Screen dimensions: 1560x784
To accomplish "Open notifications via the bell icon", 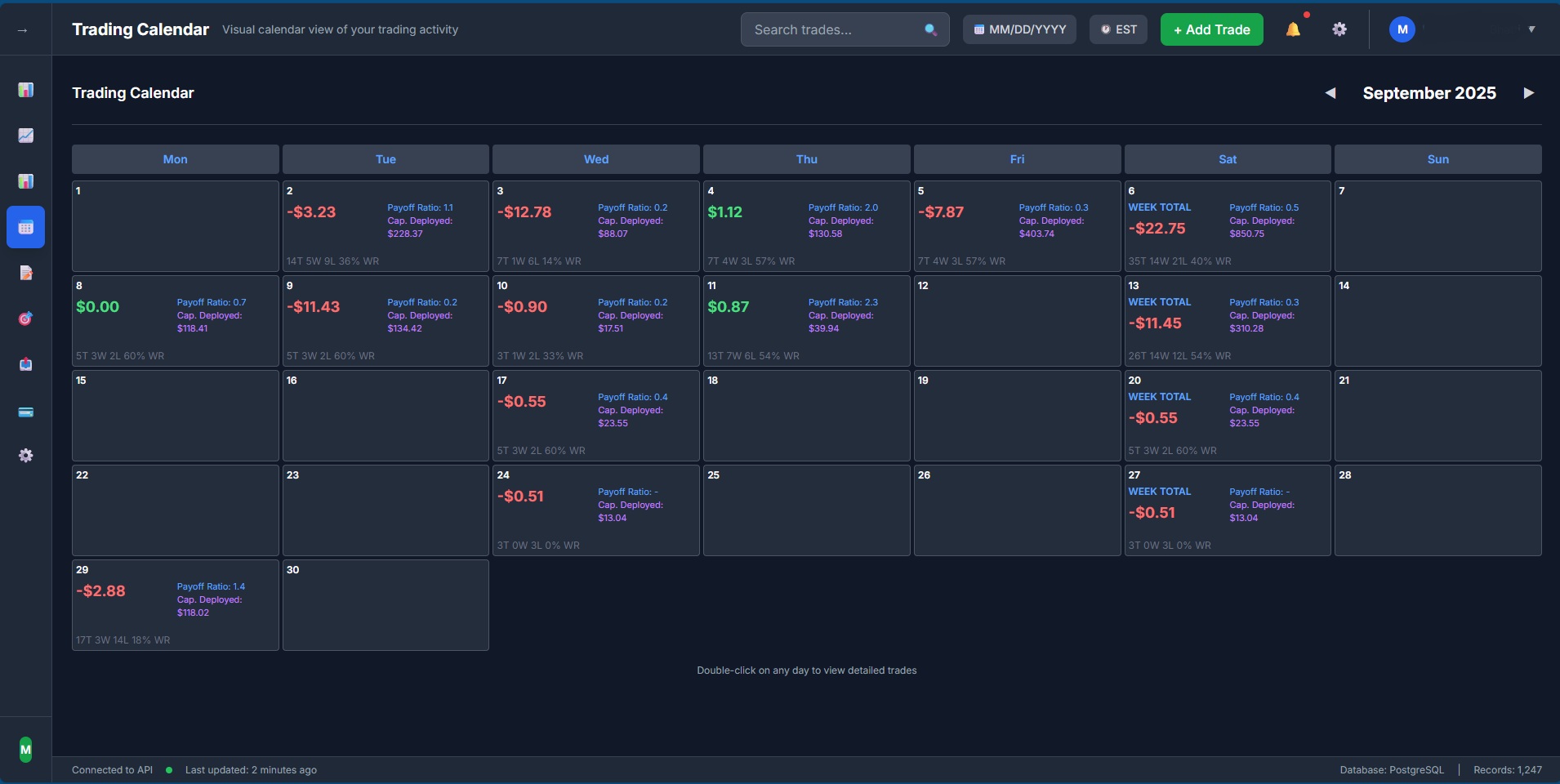I will [1293, 29].
